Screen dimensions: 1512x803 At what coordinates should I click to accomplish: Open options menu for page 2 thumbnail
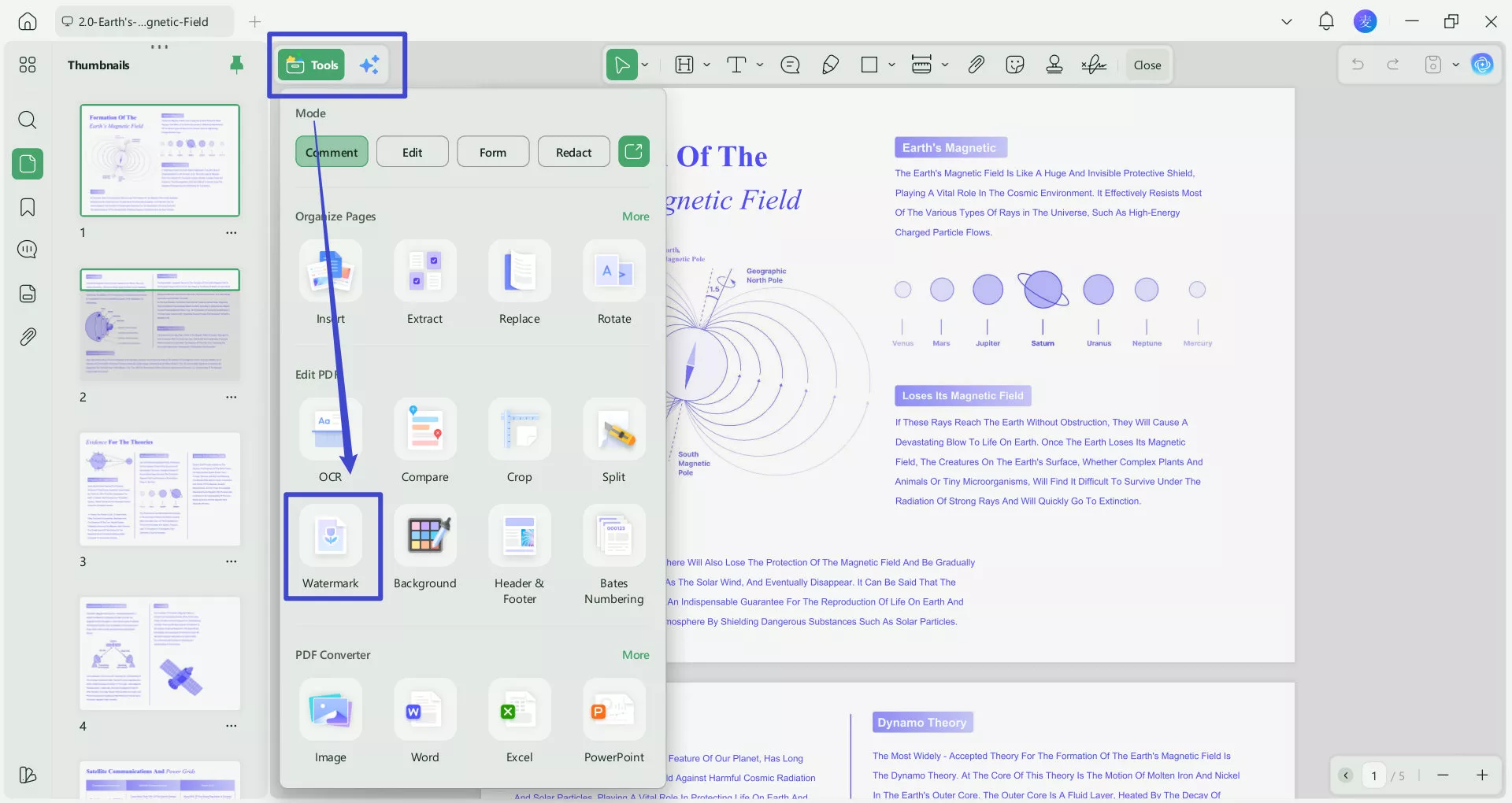click(231, 398)
